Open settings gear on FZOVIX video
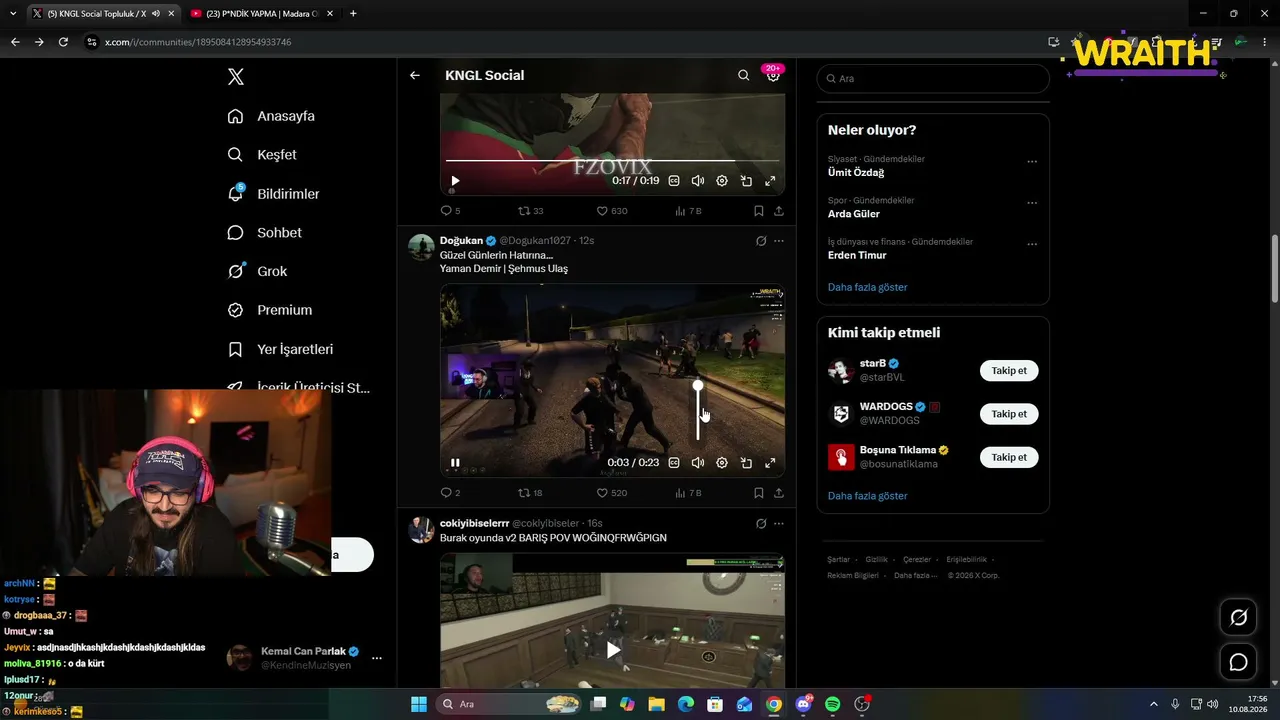The height and width of the screenshot is (720, 1280). pos(722,181)
